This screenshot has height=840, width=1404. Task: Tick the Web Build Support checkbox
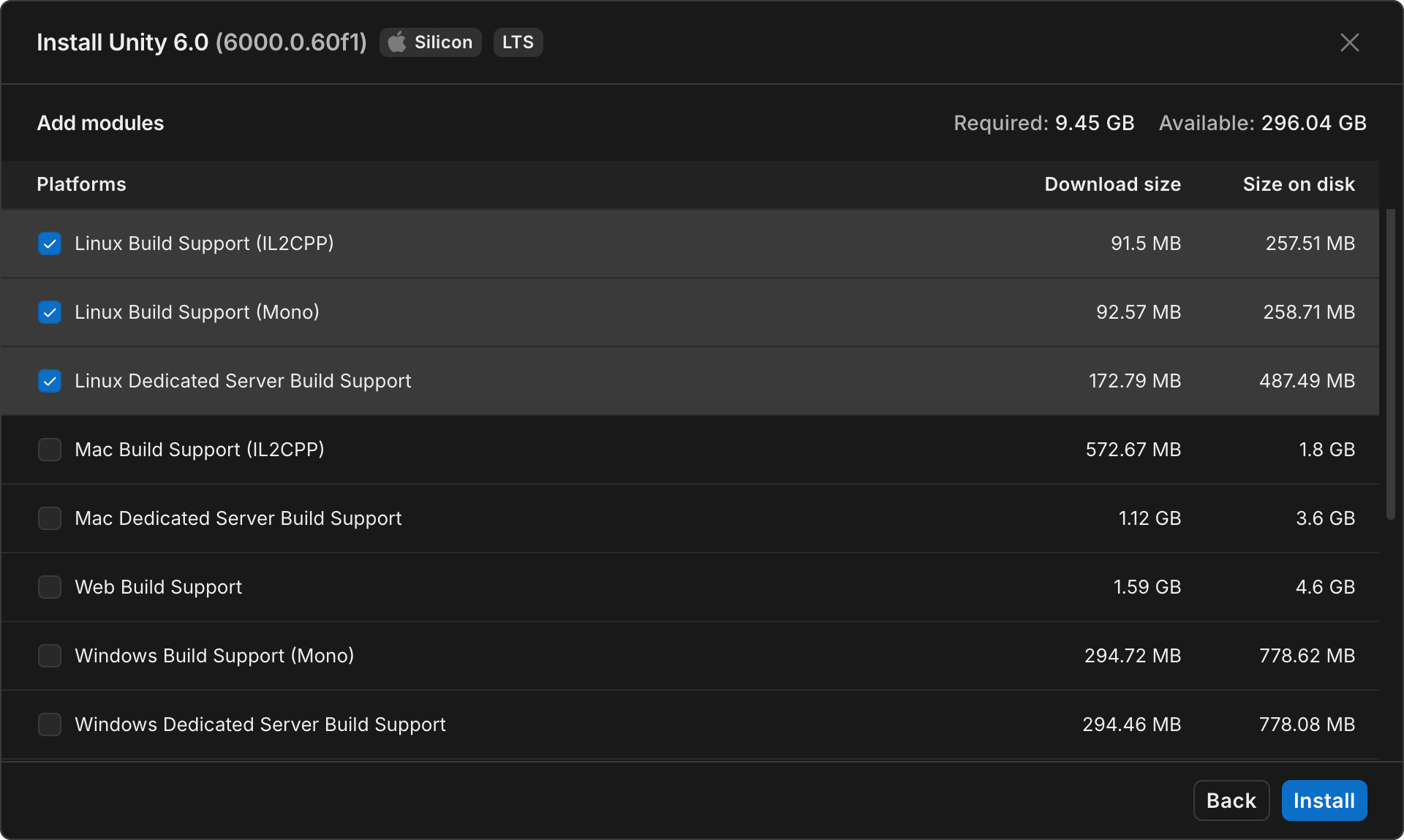coord(50,587)
